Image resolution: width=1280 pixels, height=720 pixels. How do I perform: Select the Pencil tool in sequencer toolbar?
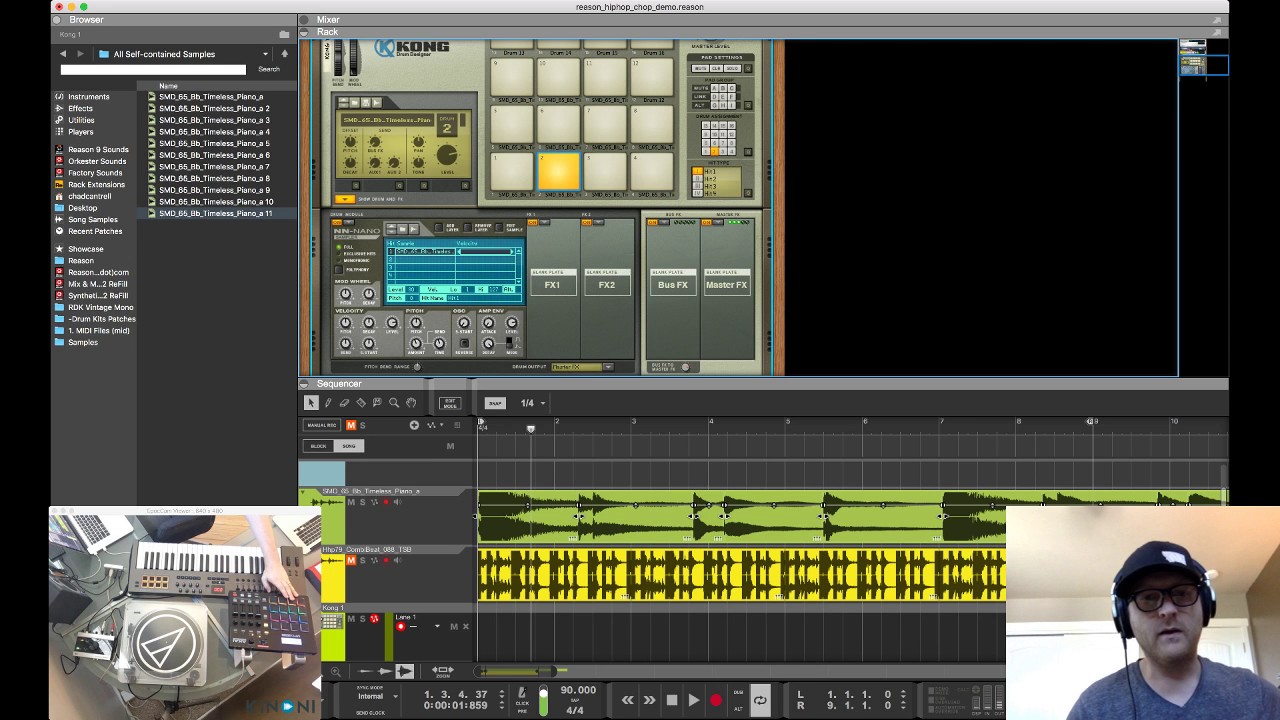[328, 403]
